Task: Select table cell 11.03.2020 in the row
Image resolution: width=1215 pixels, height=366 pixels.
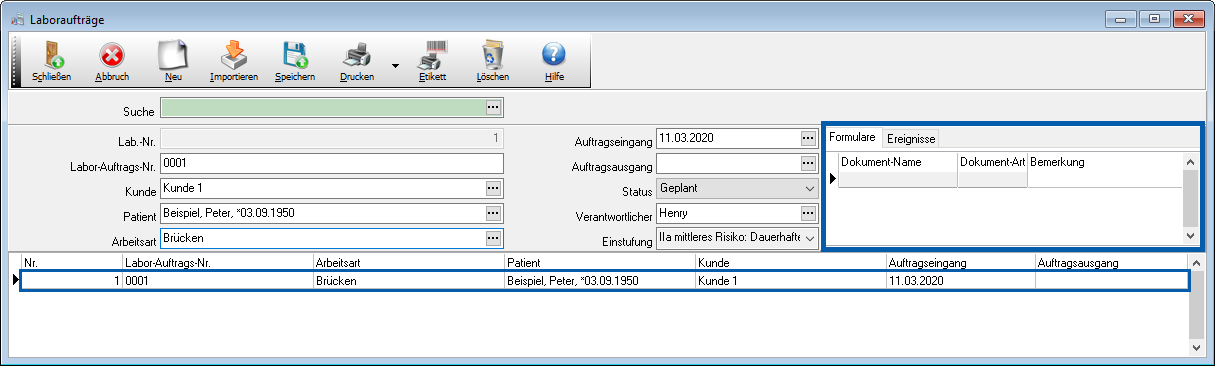Action: tap(960, 281)
